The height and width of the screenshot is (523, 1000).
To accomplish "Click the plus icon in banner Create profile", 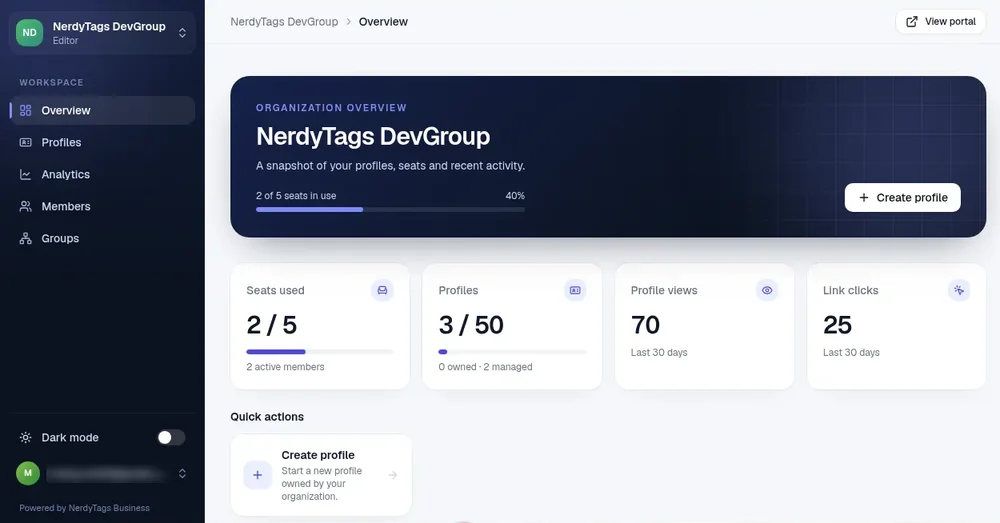I will [864, 198].
